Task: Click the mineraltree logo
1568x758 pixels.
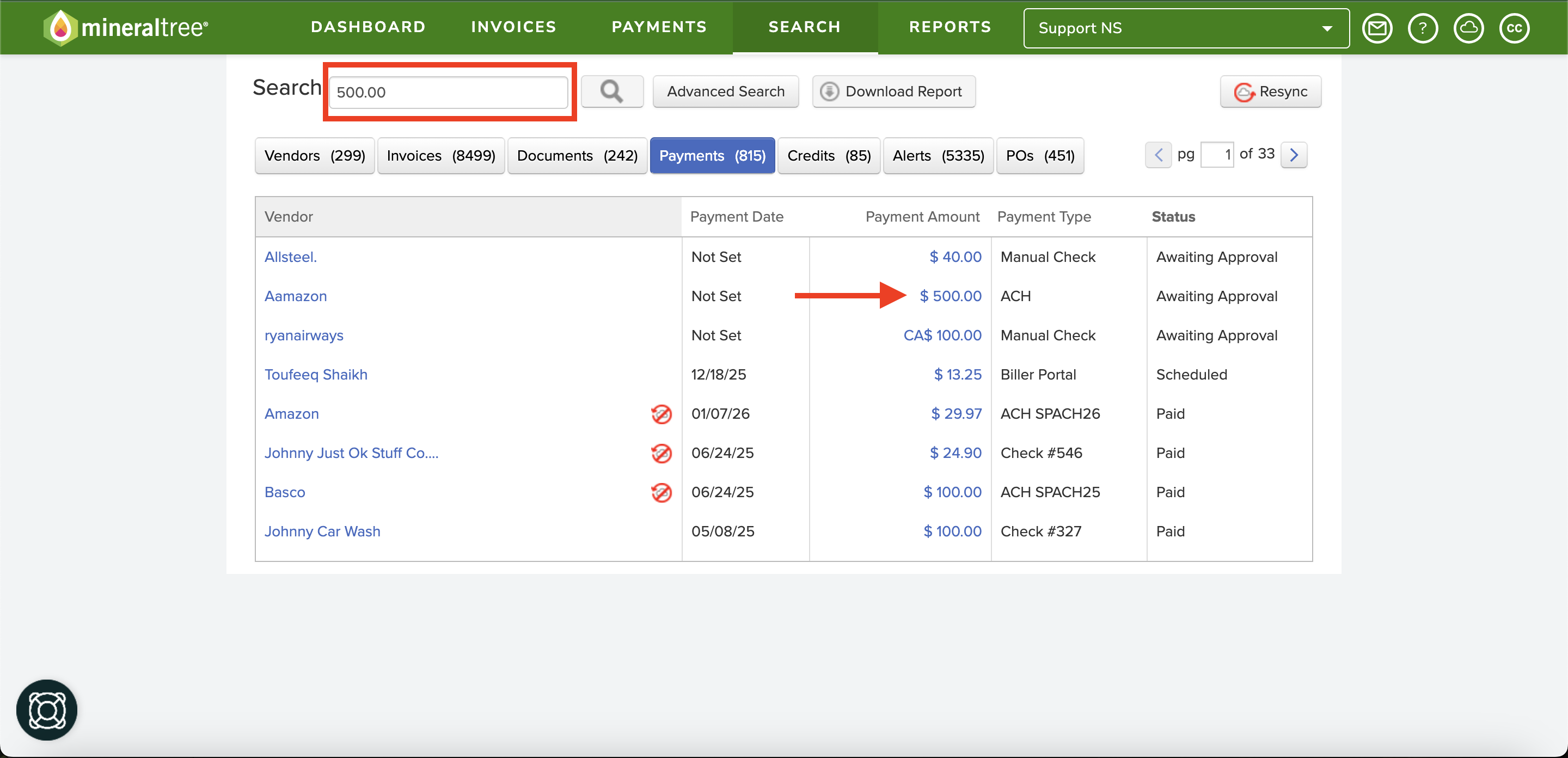Action: click(x=126, y=27)
